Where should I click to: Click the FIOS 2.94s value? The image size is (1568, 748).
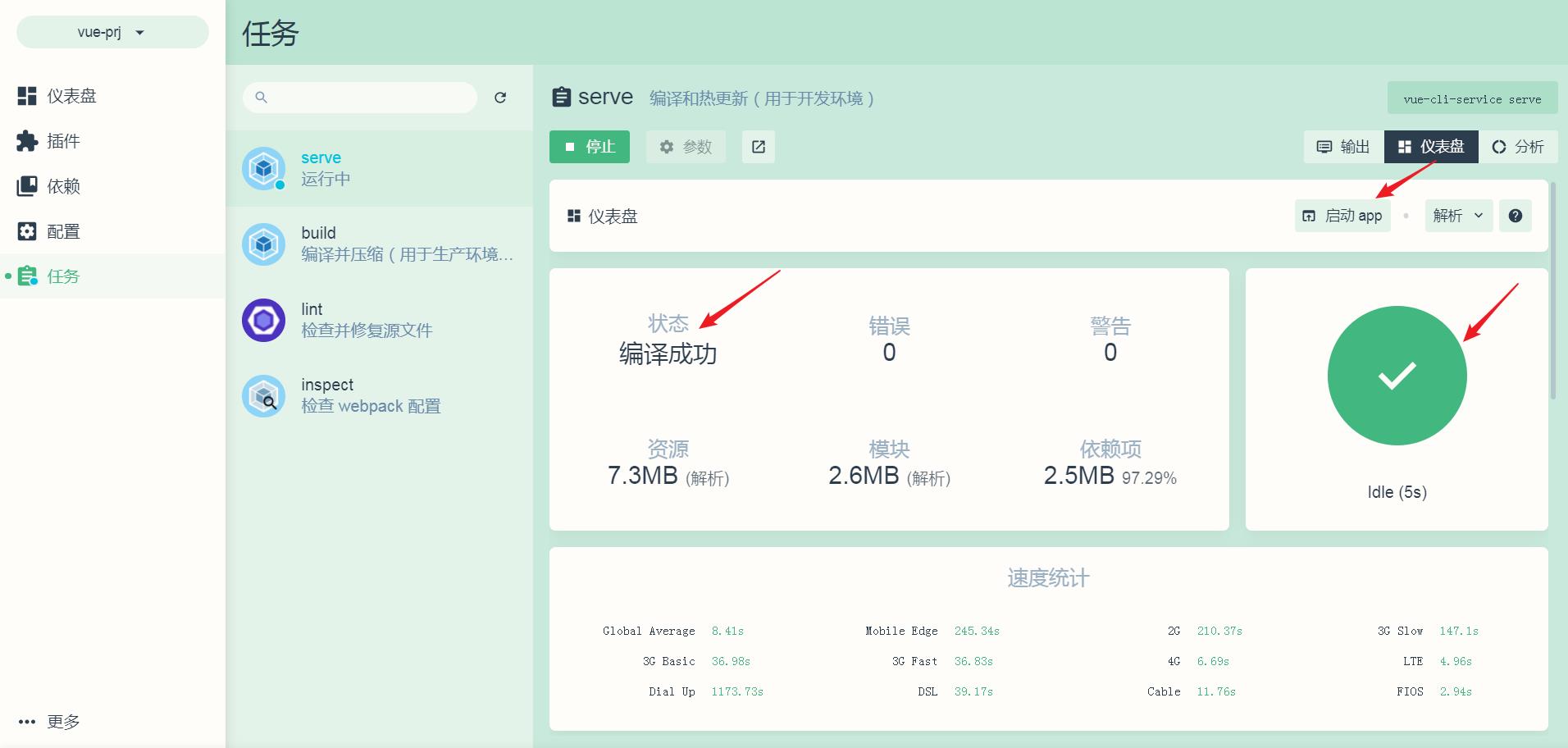[x=1456, y=691]
